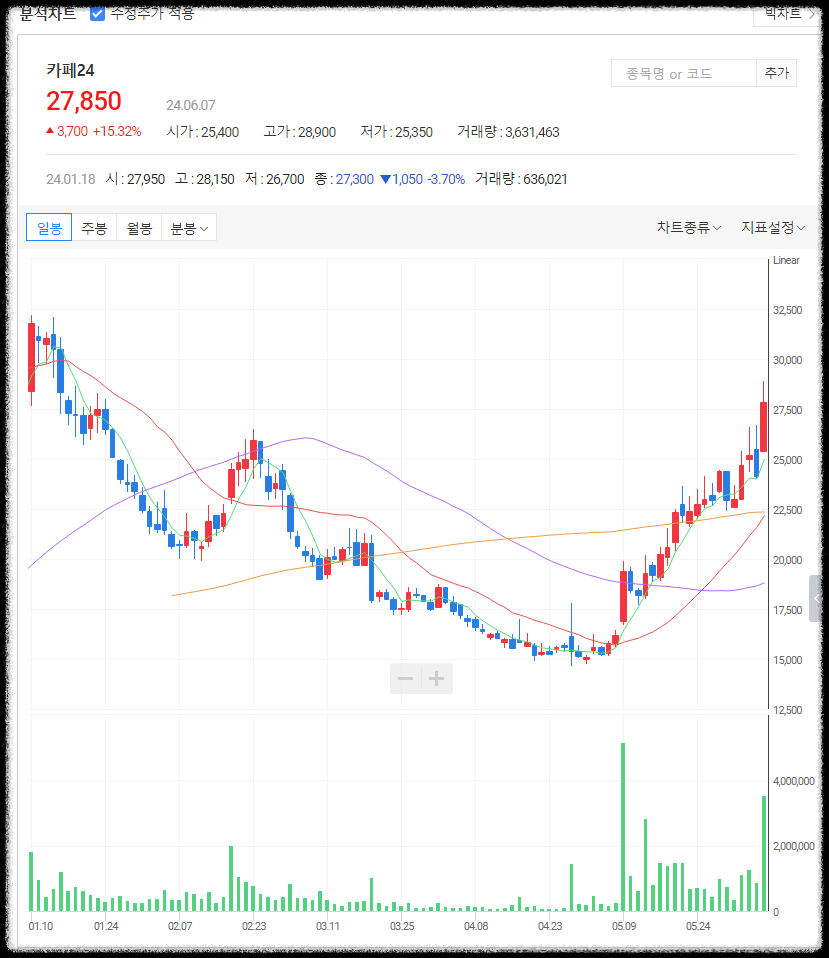Click the 4,000,000 volume axis label

point(794,781)
